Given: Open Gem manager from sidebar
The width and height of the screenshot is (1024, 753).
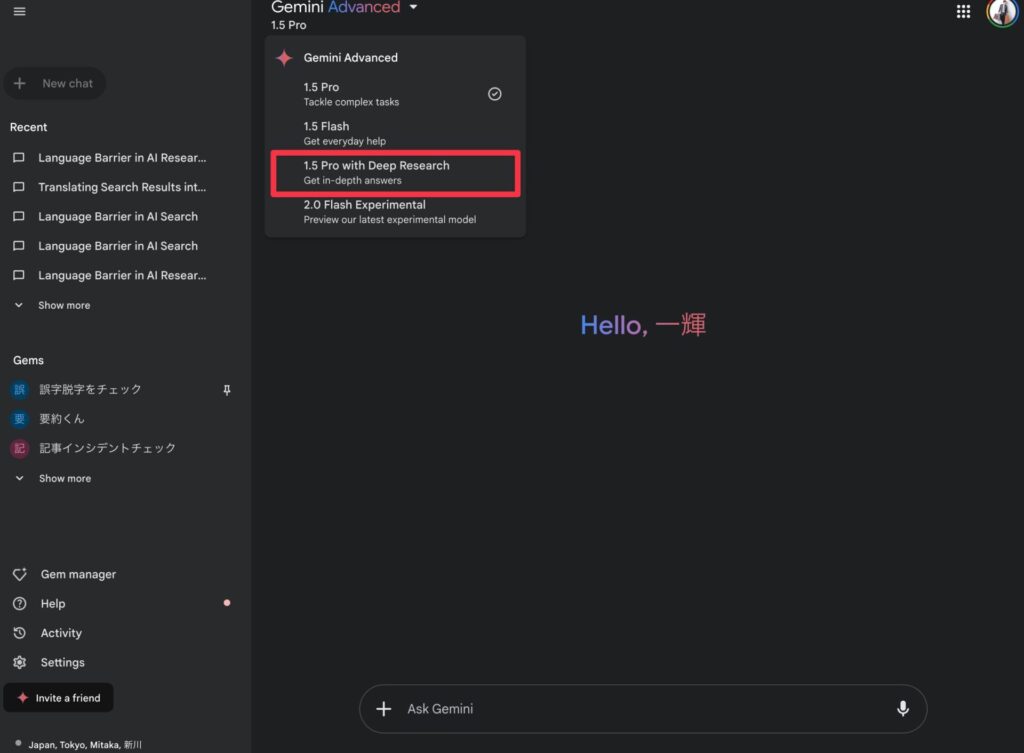Looking at the screenshot, I should click(x=77, y=574).
